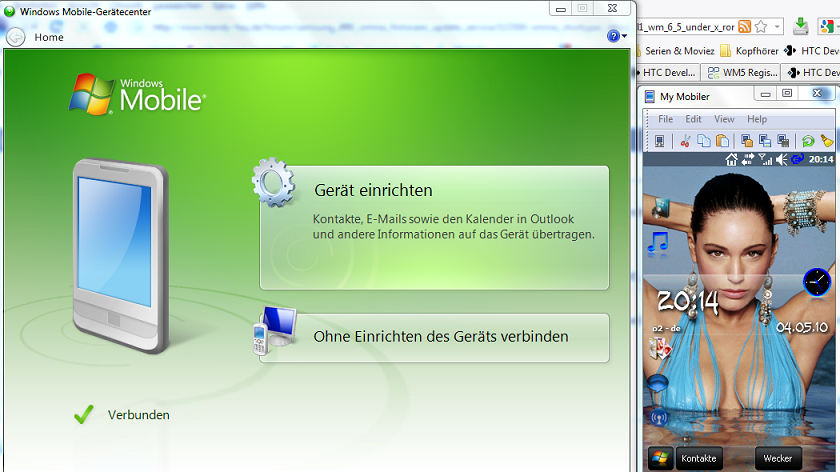Tap the large 20:14 clock widget
Screen dimensions: 840x472
[688, 301]
